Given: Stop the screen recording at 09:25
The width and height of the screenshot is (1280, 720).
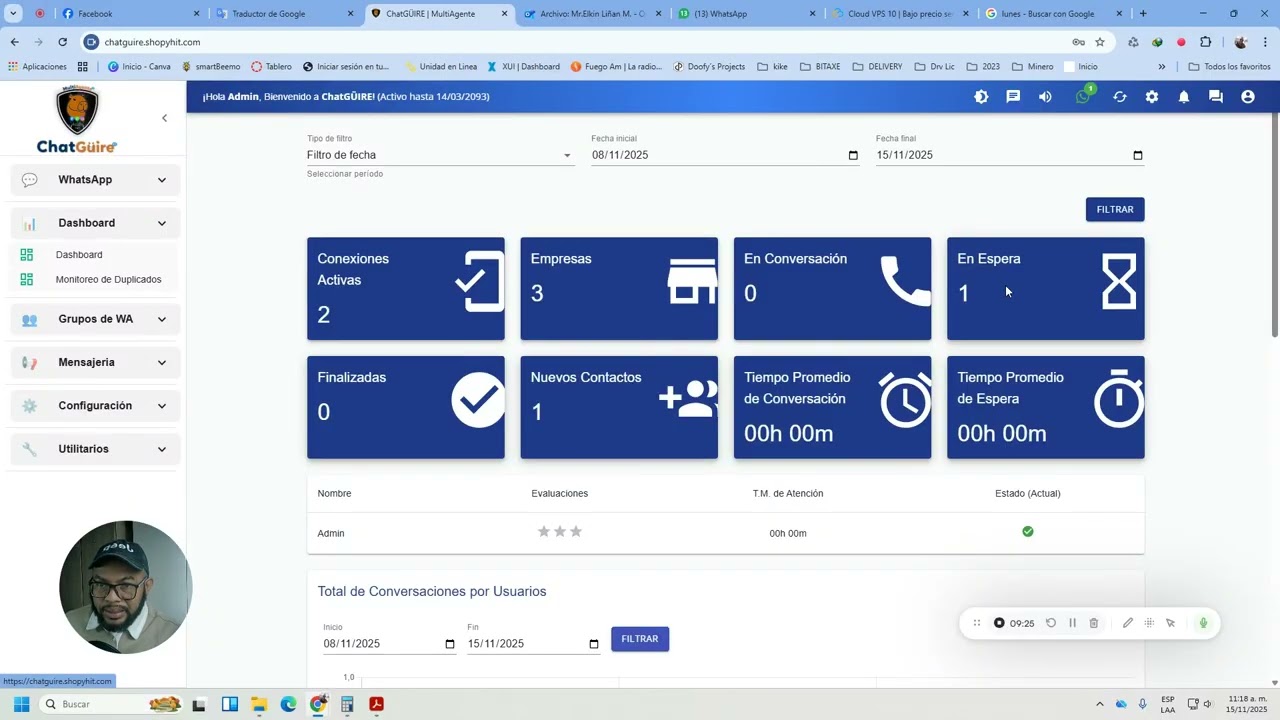Looking at the screenshot, I should pos(999,623).
